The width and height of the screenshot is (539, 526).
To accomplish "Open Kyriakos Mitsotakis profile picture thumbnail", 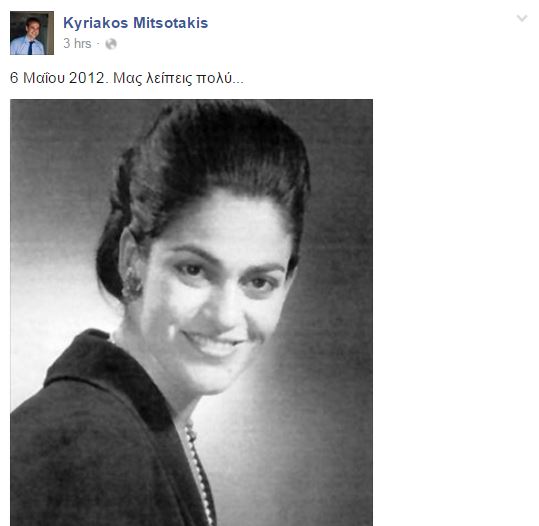I will click(32, 33).
